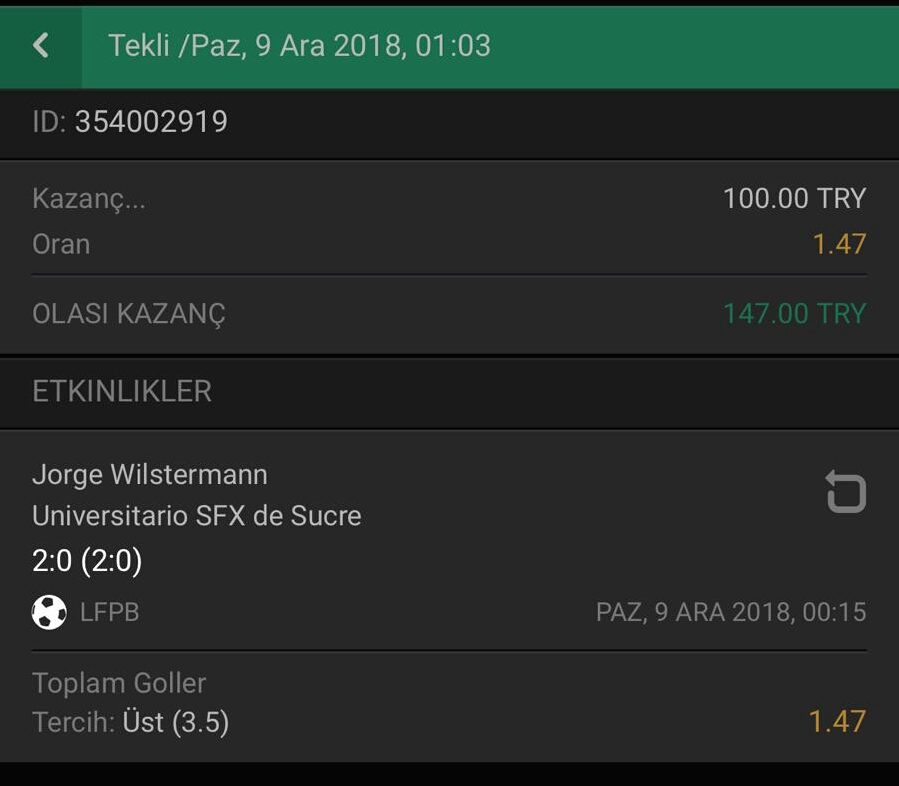
Task: Open the Tekli bet header title
Action: (x=299, y=45)
